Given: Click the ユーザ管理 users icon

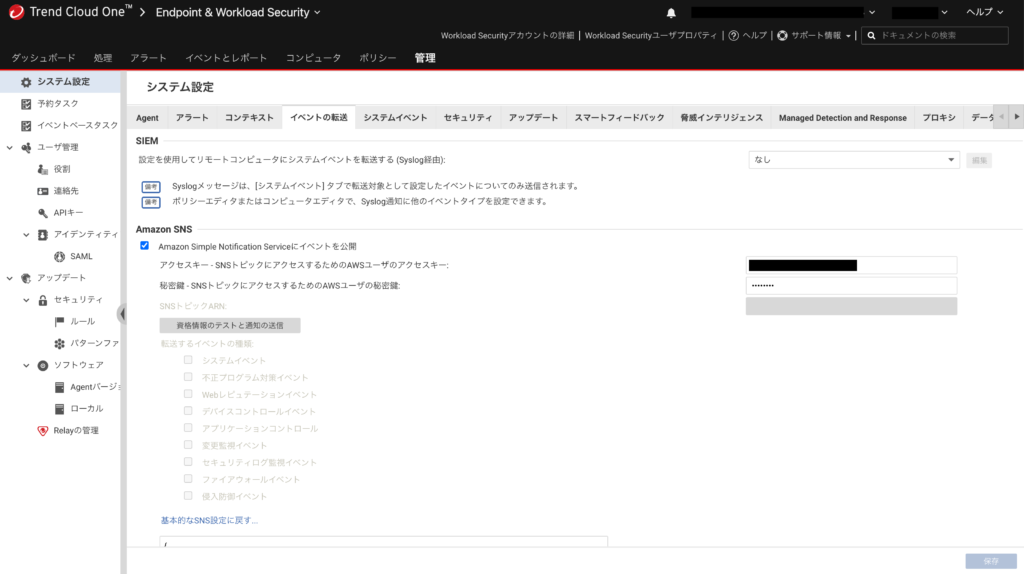Looking at the screenshot, I should pos(26,148).
